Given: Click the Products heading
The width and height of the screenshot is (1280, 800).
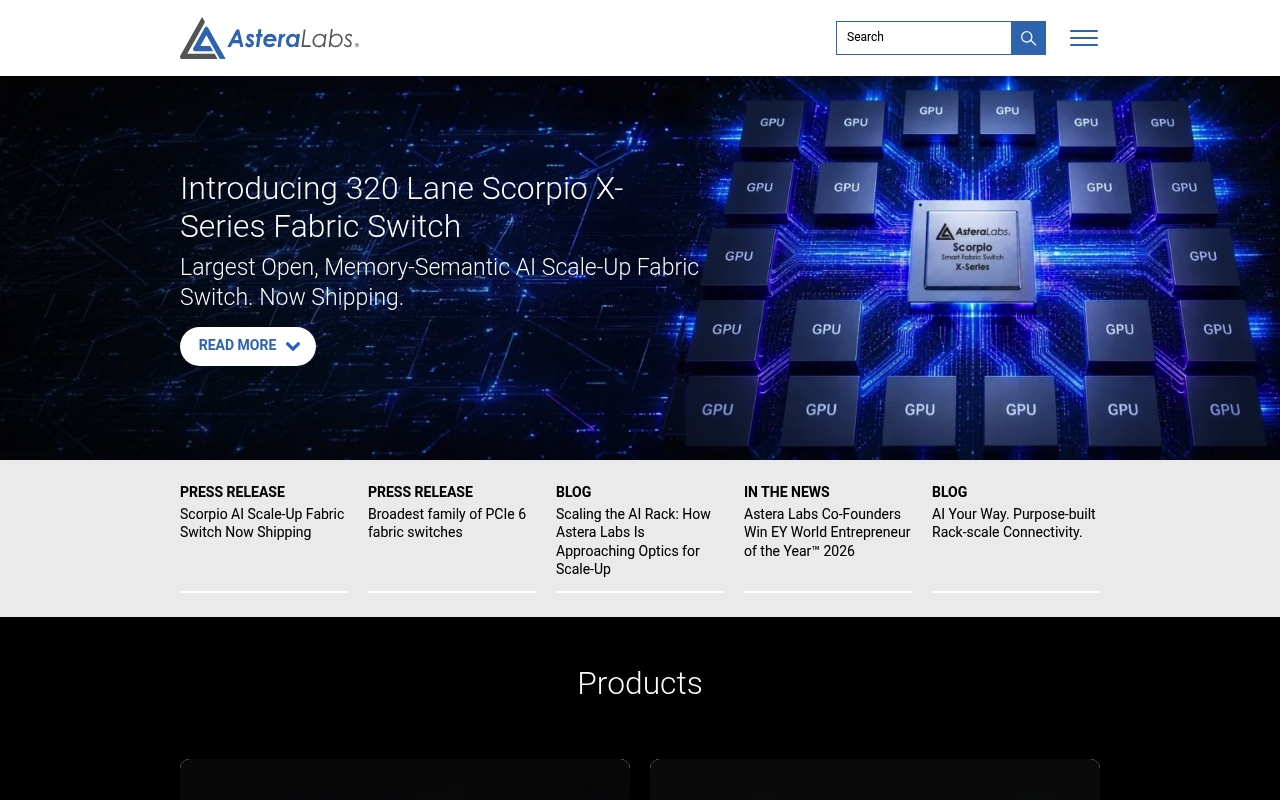Looking at the screenshot, I should tap(640, 683).
